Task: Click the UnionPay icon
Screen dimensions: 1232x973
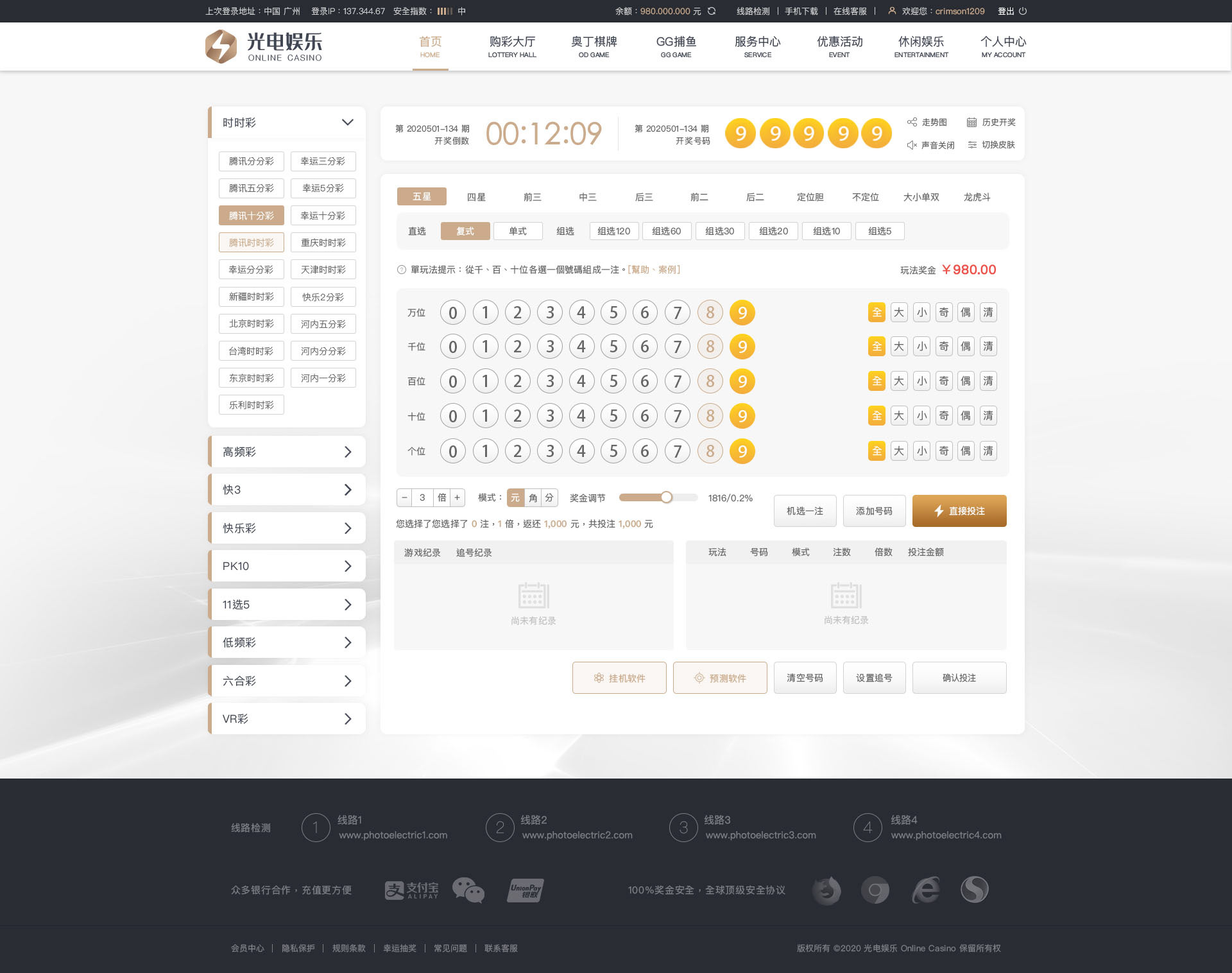Action: 526,890
